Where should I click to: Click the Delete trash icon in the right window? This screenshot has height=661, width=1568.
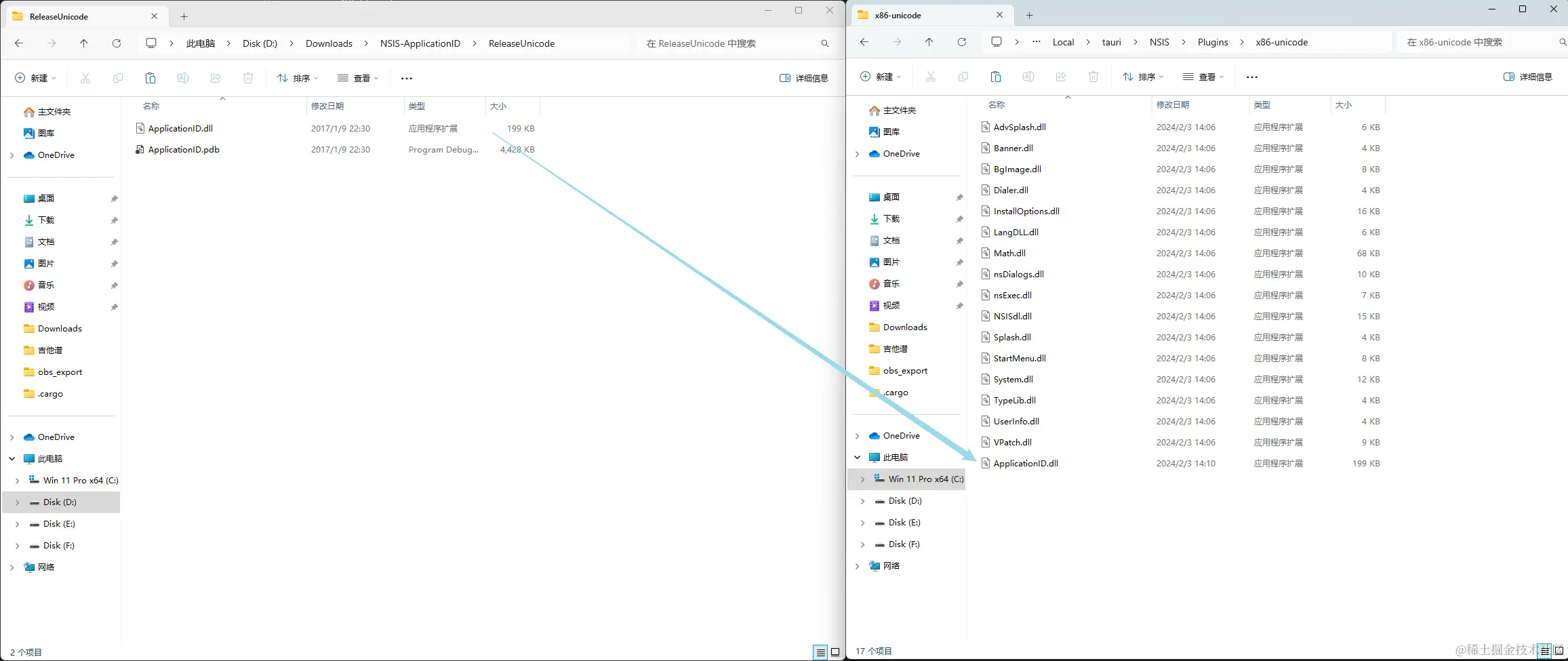[1093, 77]
